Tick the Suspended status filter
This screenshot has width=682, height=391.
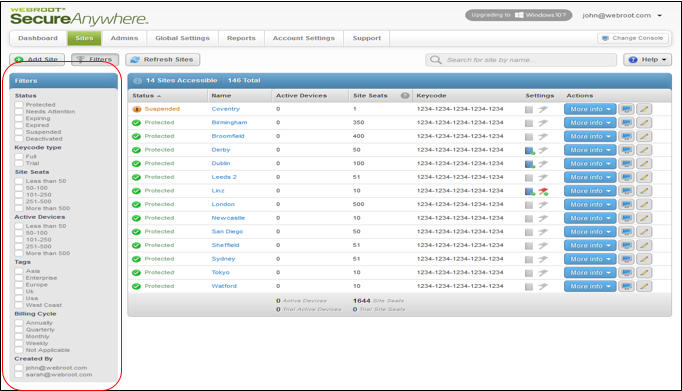pyautogui.click(x=19, y=132)
